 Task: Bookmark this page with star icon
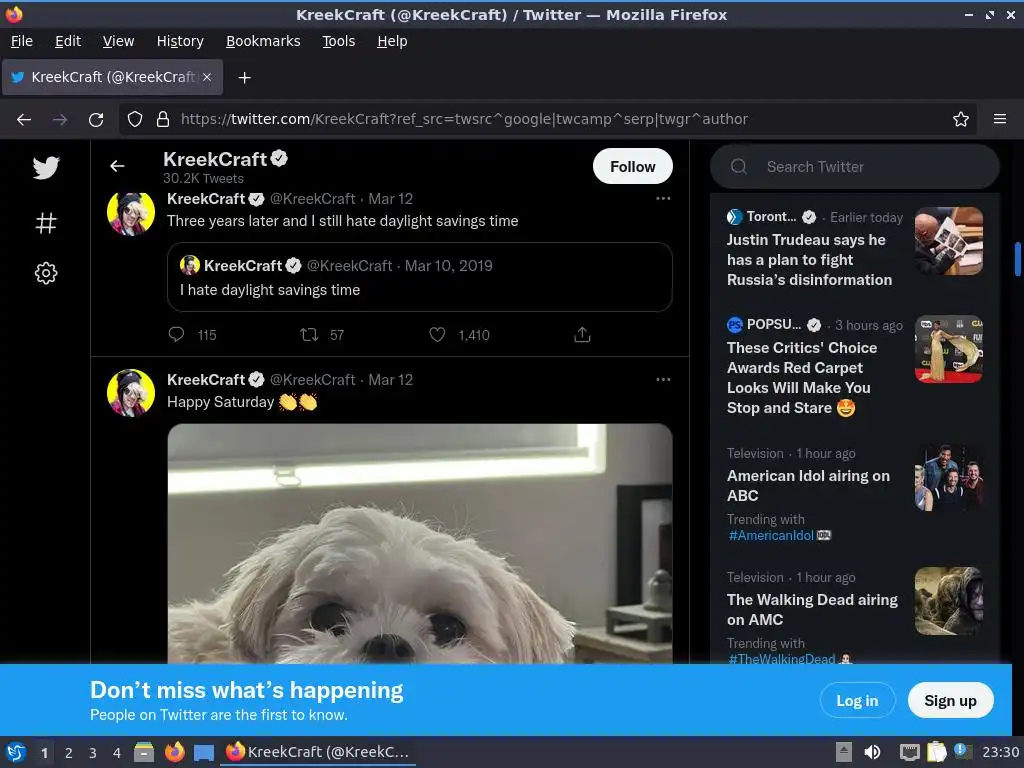point(961,120)
